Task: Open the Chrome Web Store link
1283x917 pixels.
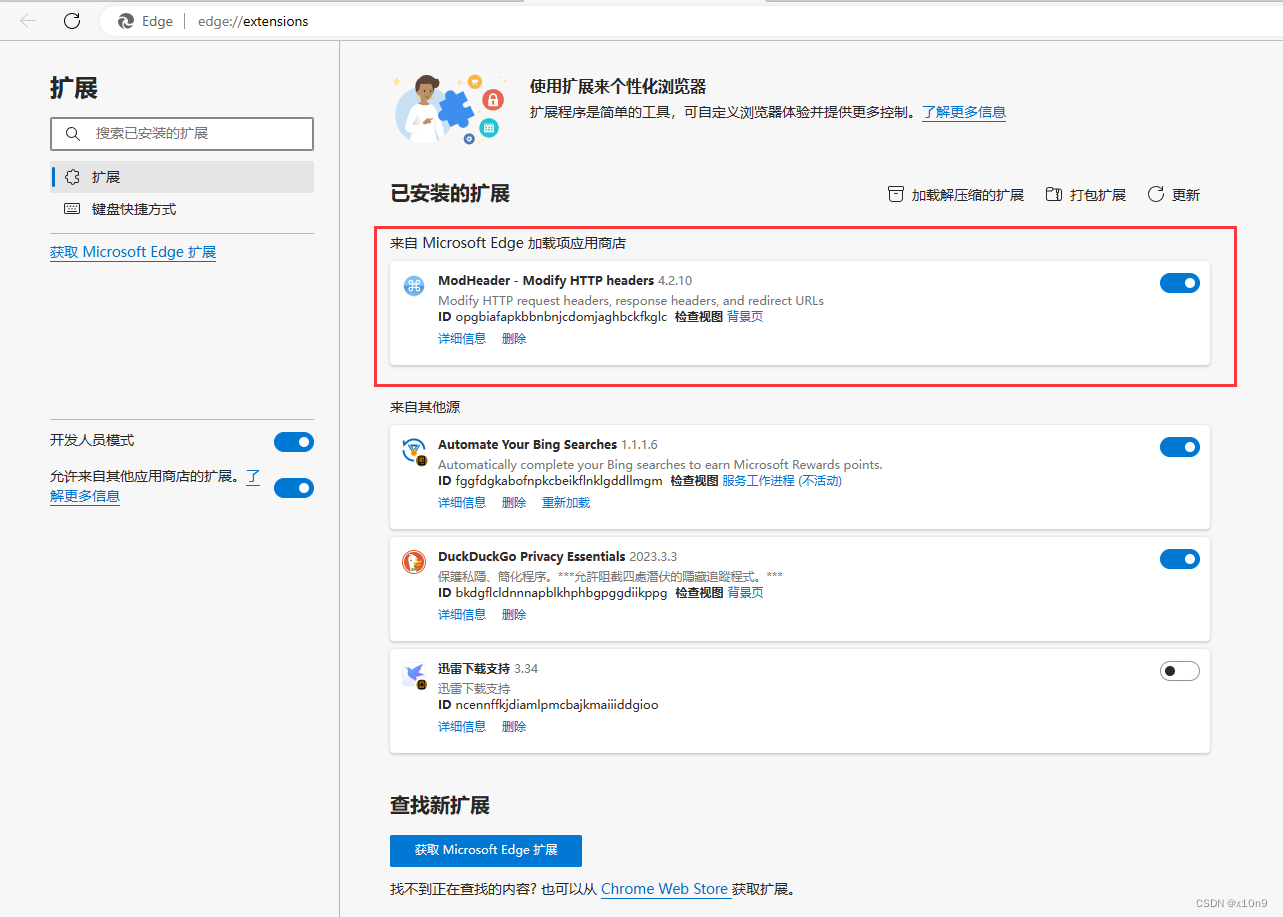Action: click(664, 889)
